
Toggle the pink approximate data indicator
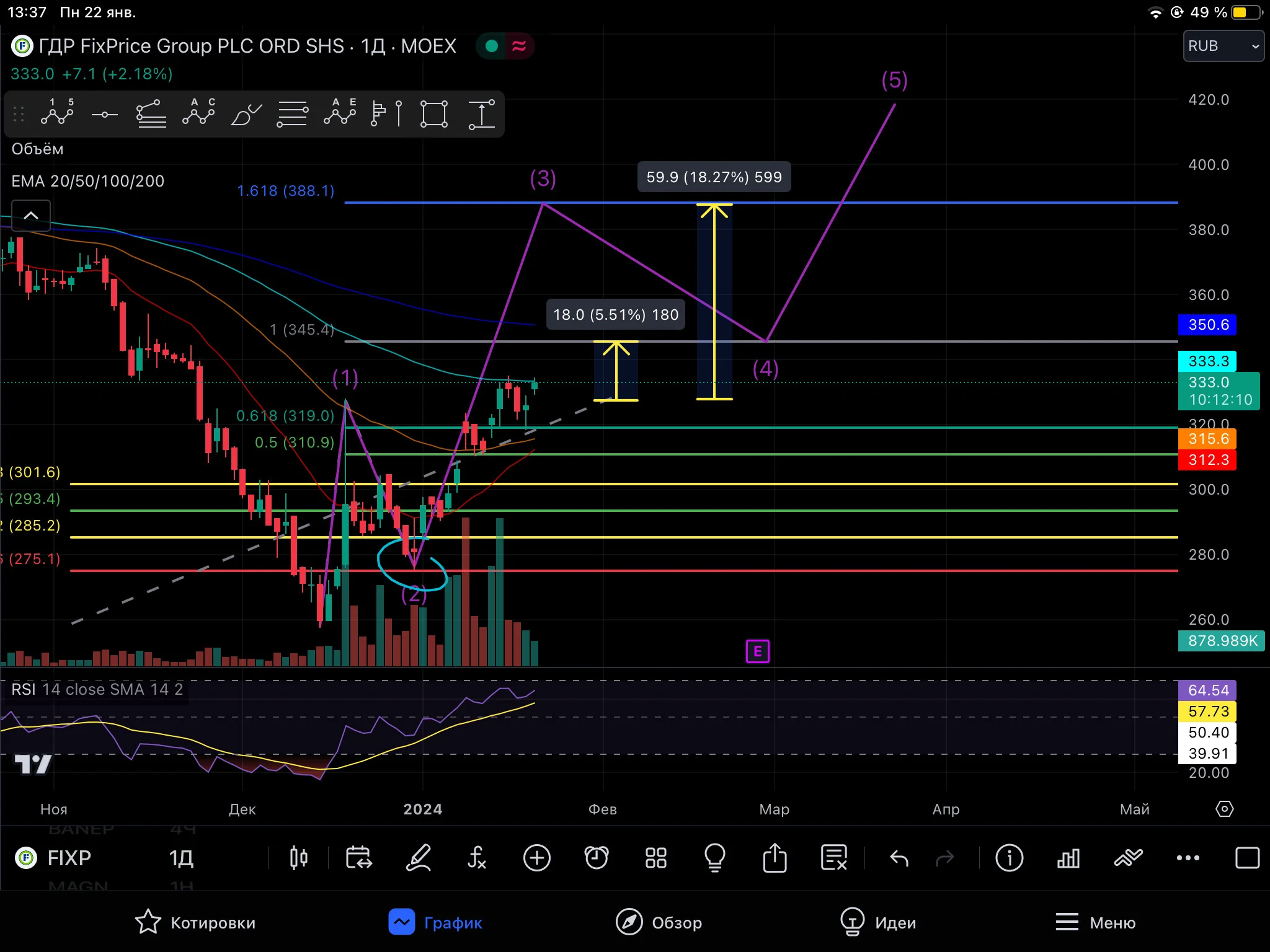tap(519, 46)
